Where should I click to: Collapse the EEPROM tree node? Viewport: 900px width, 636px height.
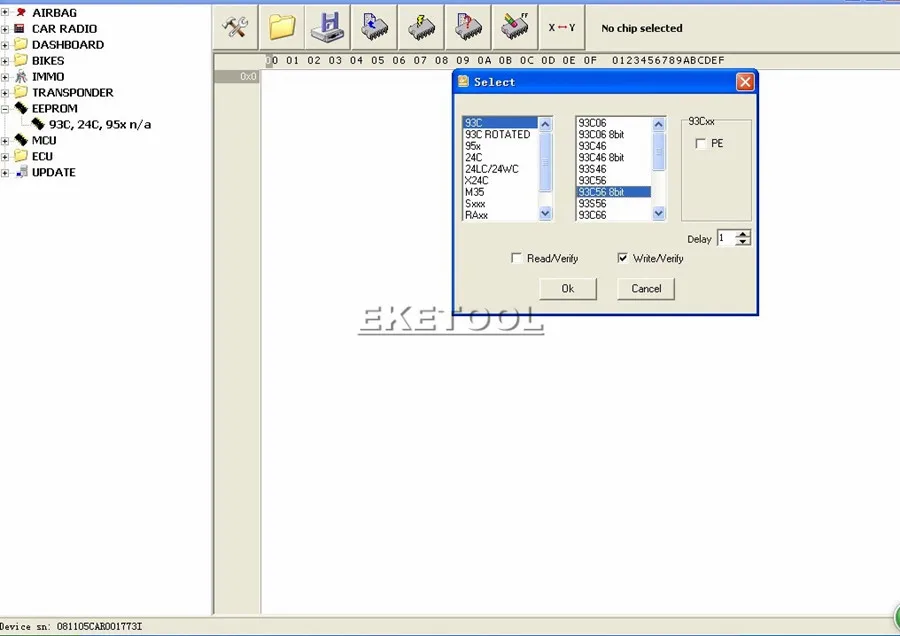[5, 108]
